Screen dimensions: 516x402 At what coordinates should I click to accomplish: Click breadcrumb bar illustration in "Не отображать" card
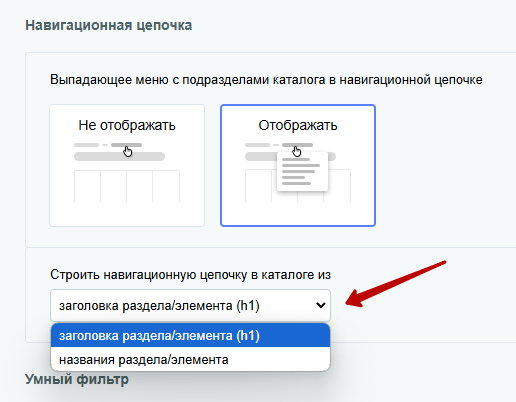(108, 145)
